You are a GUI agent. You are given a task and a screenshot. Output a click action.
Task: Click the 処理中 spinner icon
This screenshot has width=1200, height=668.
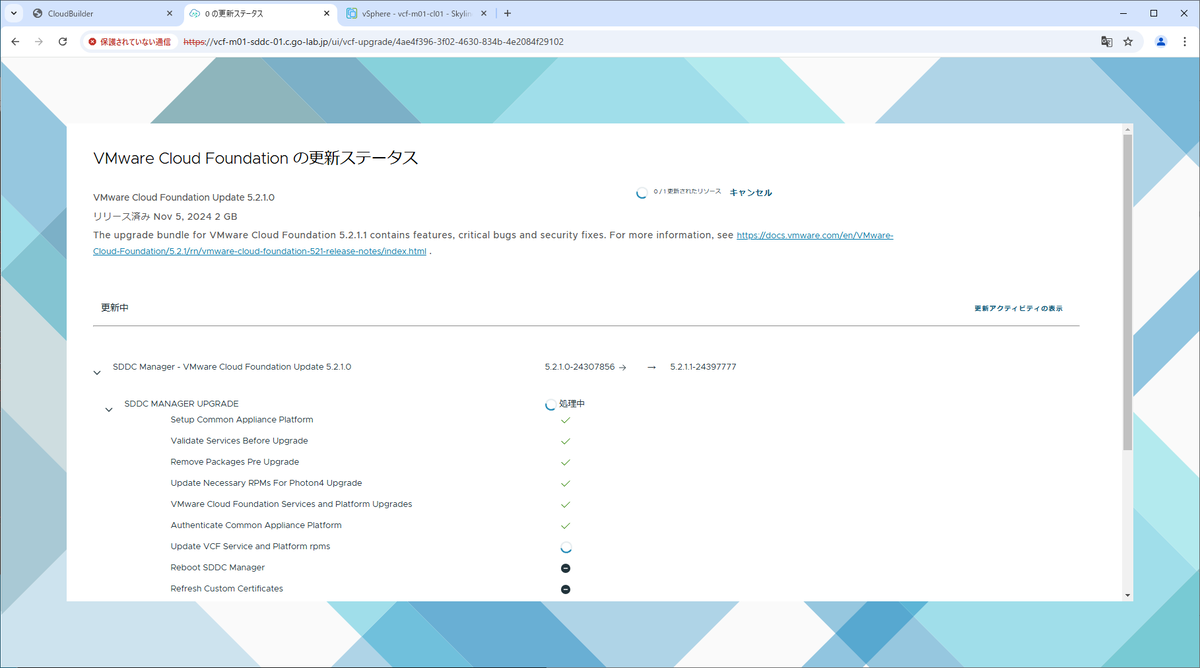550,405
